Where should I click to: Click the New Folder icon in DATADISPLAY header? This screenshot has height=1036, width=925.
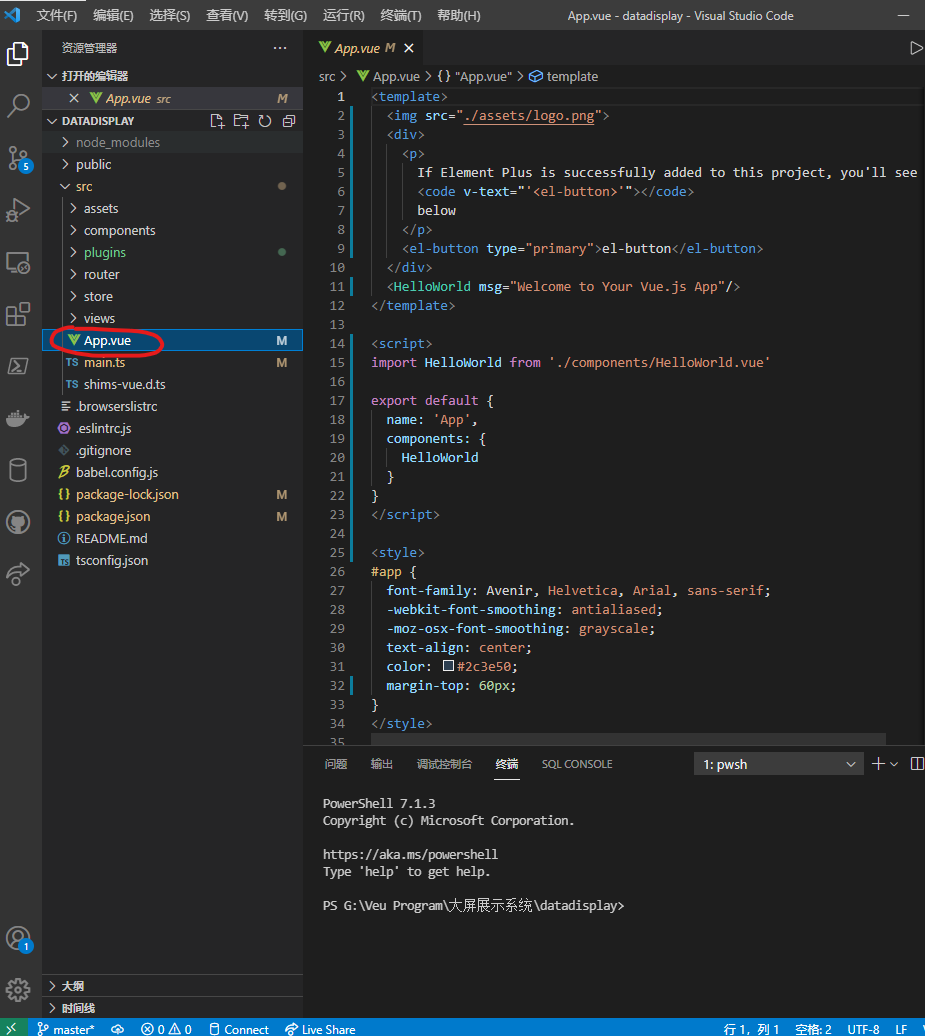click(x=240, y=121)
